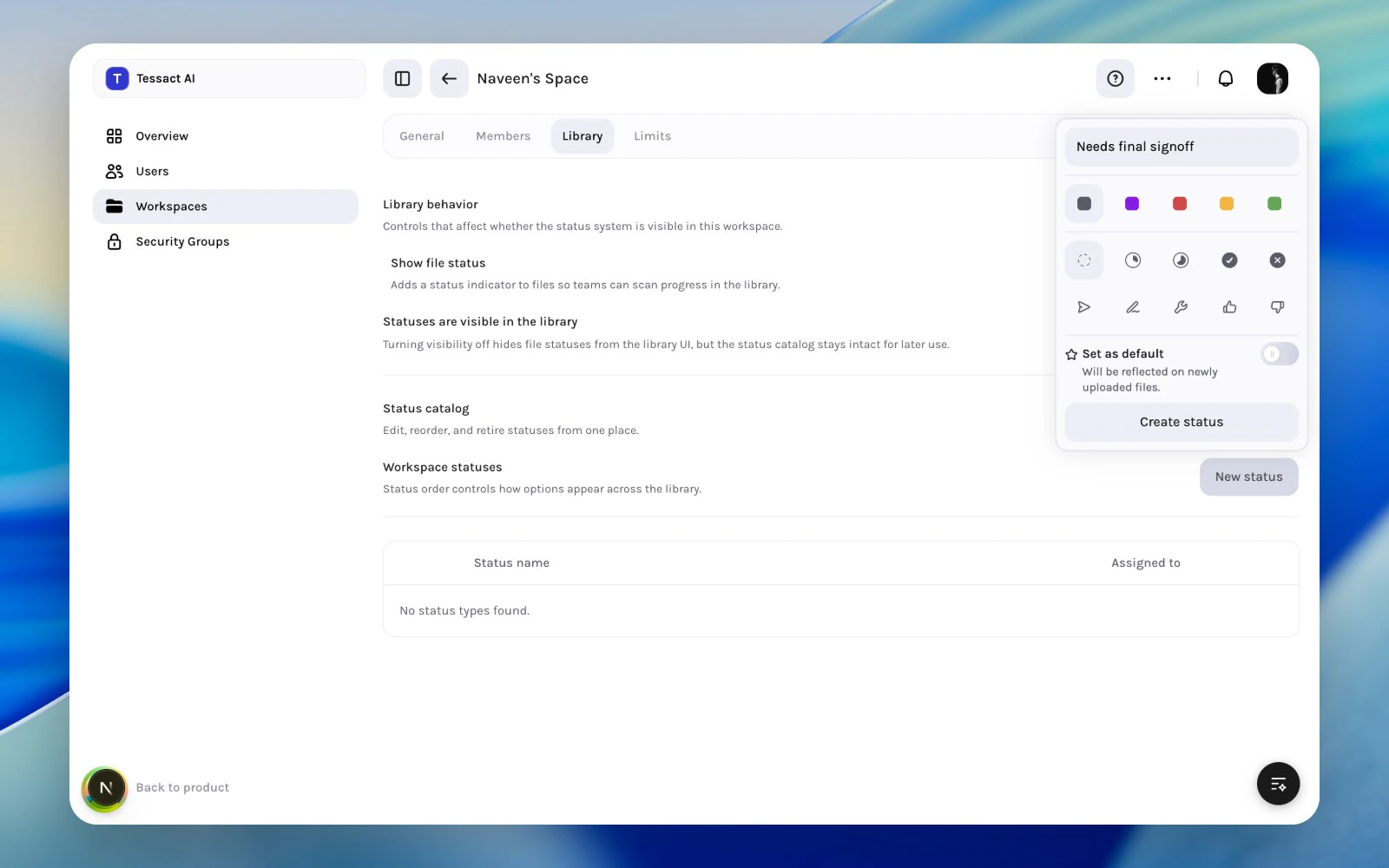Image resolution: width=1389 pixels, height=868 pixels.
Task: Open the floating list button at bottom right
Action: point(1278,784)
